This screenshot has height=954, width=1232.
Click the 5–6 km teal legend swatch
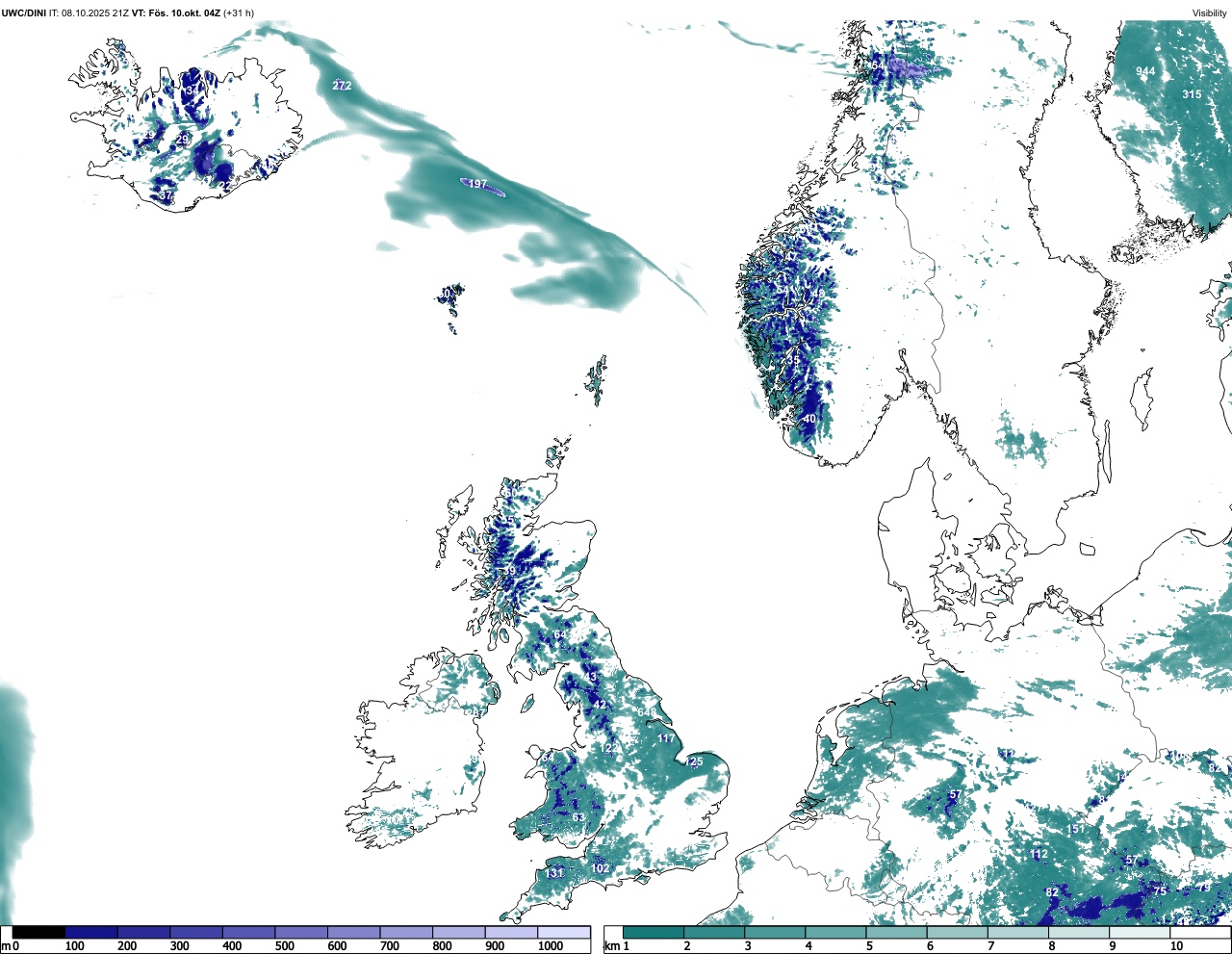(897, 933)
